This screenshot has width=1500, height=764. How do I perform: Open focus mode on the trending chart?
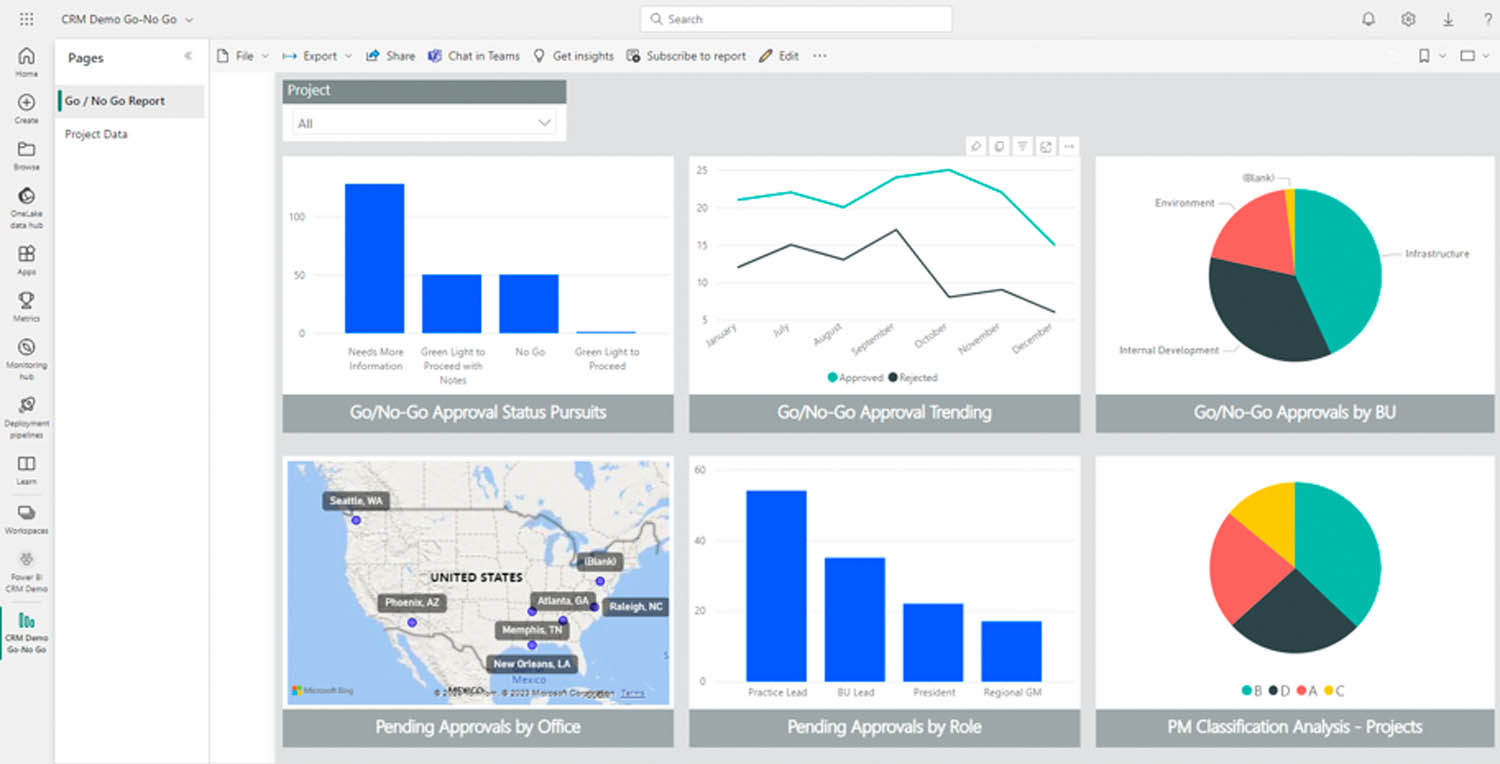(x=1046, y=147)
